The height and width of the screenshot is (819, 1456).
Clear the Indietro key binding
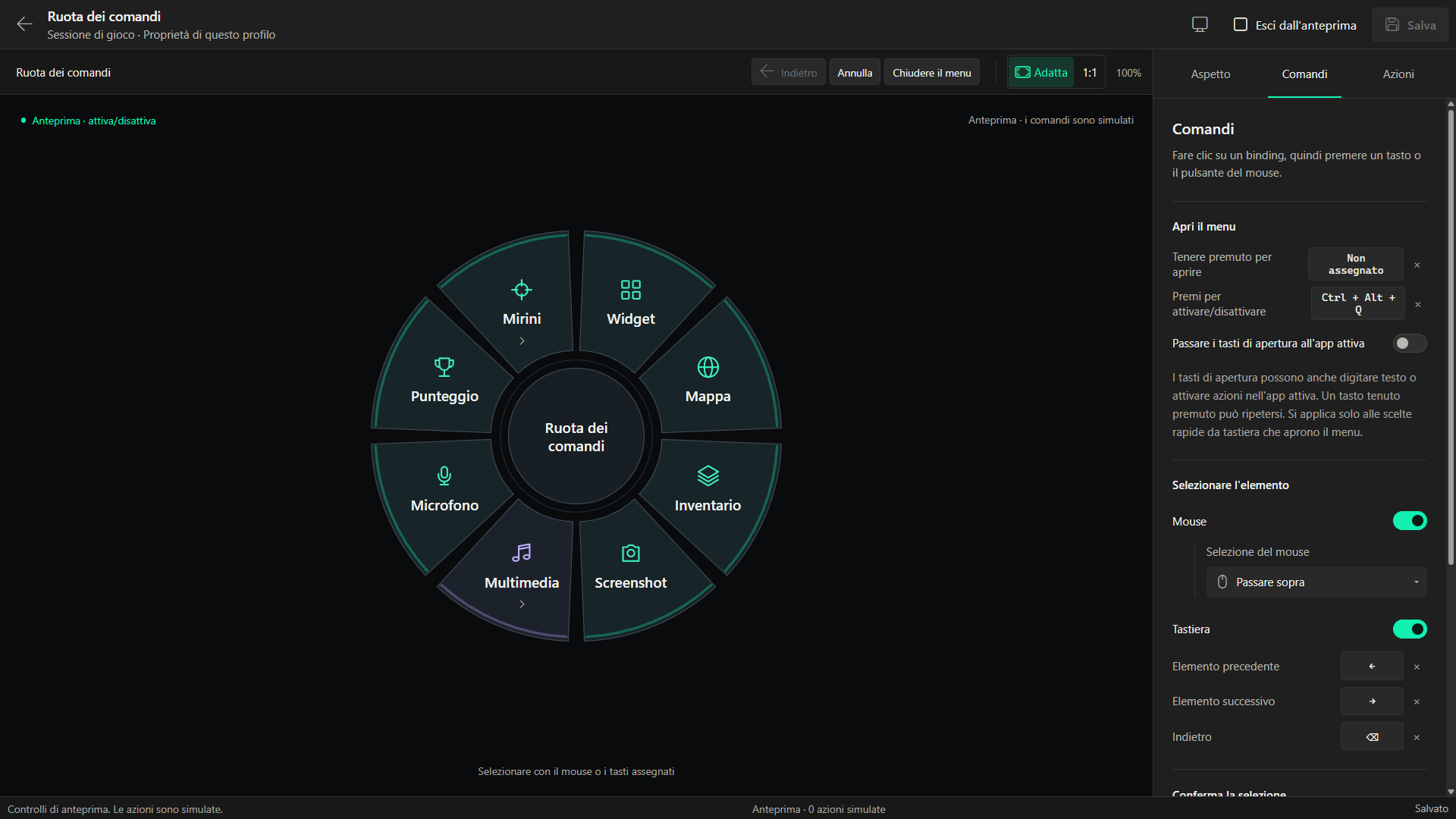[x=1417, y=737]
